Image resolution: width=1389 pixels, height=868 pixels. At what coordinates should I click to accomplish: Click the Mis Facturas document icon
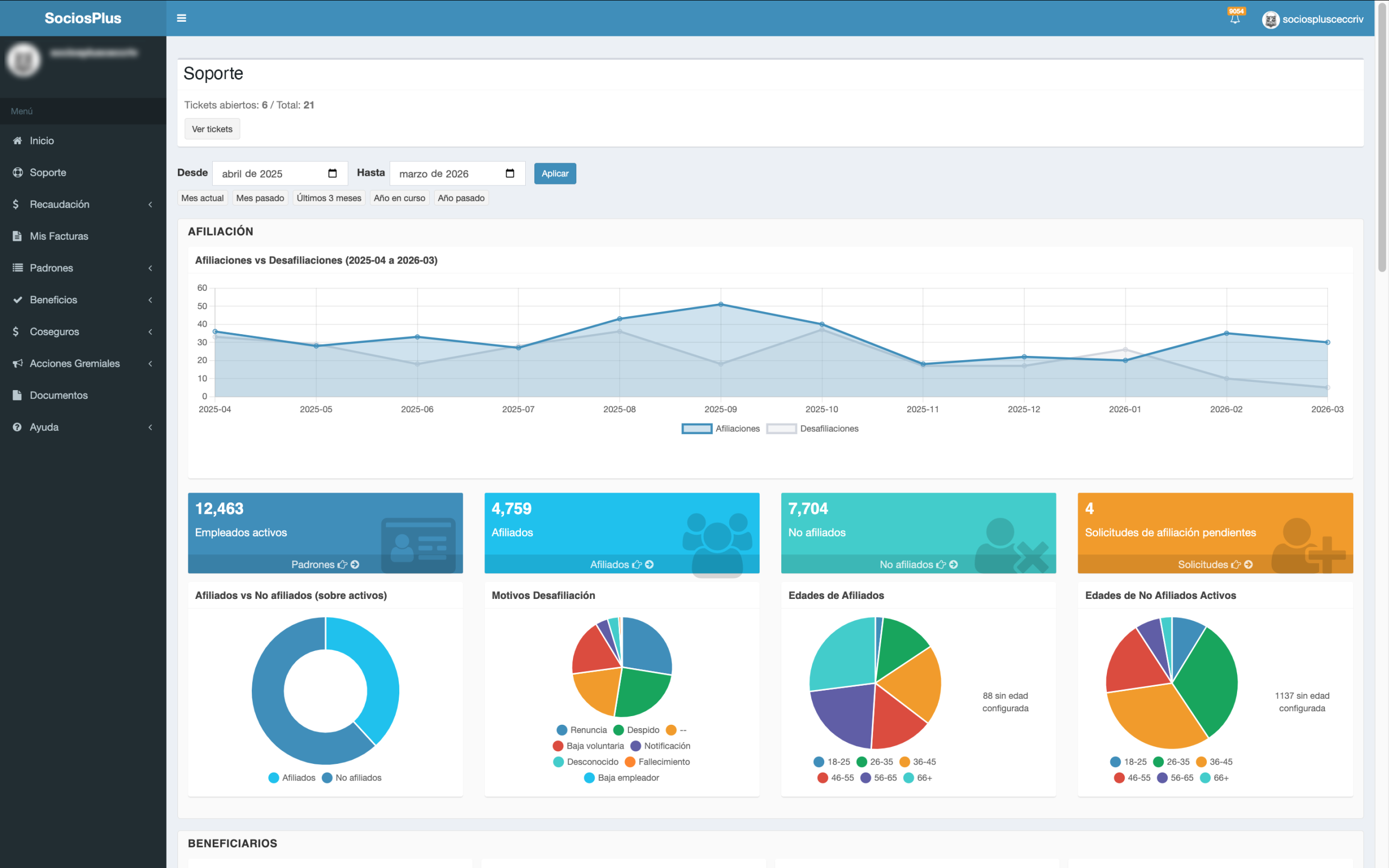coord(18,236)
